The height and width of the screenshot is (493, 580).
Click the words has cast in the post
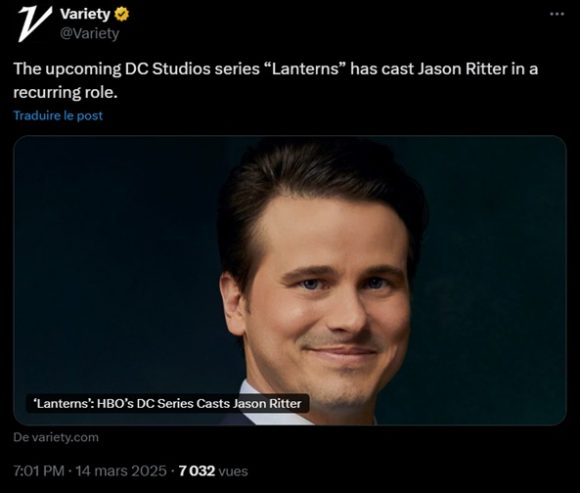point(382,69)
